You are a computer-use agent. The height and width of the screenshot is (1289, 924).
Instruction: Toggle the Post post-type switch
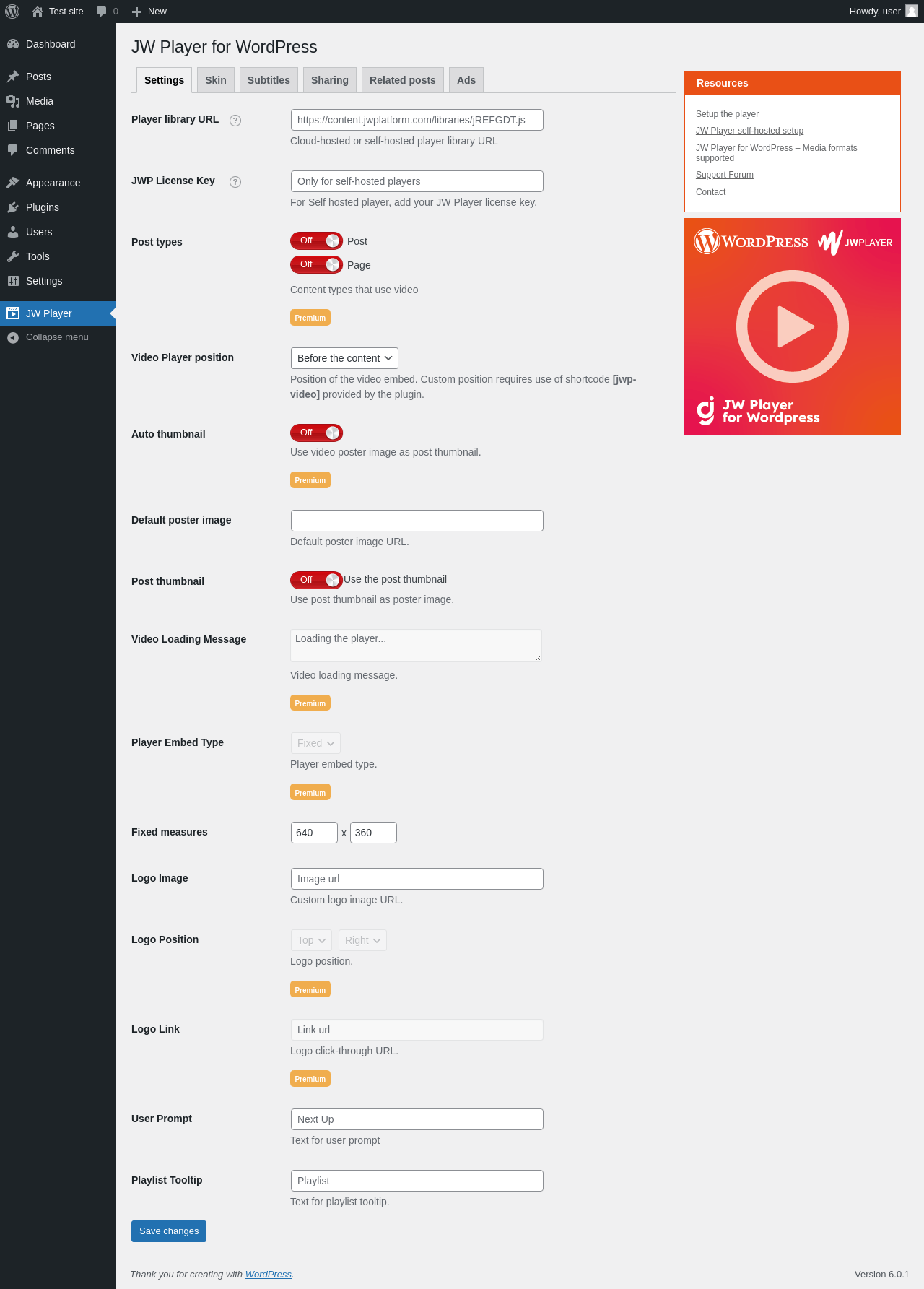pyautogui.click(x=316, y=240)
